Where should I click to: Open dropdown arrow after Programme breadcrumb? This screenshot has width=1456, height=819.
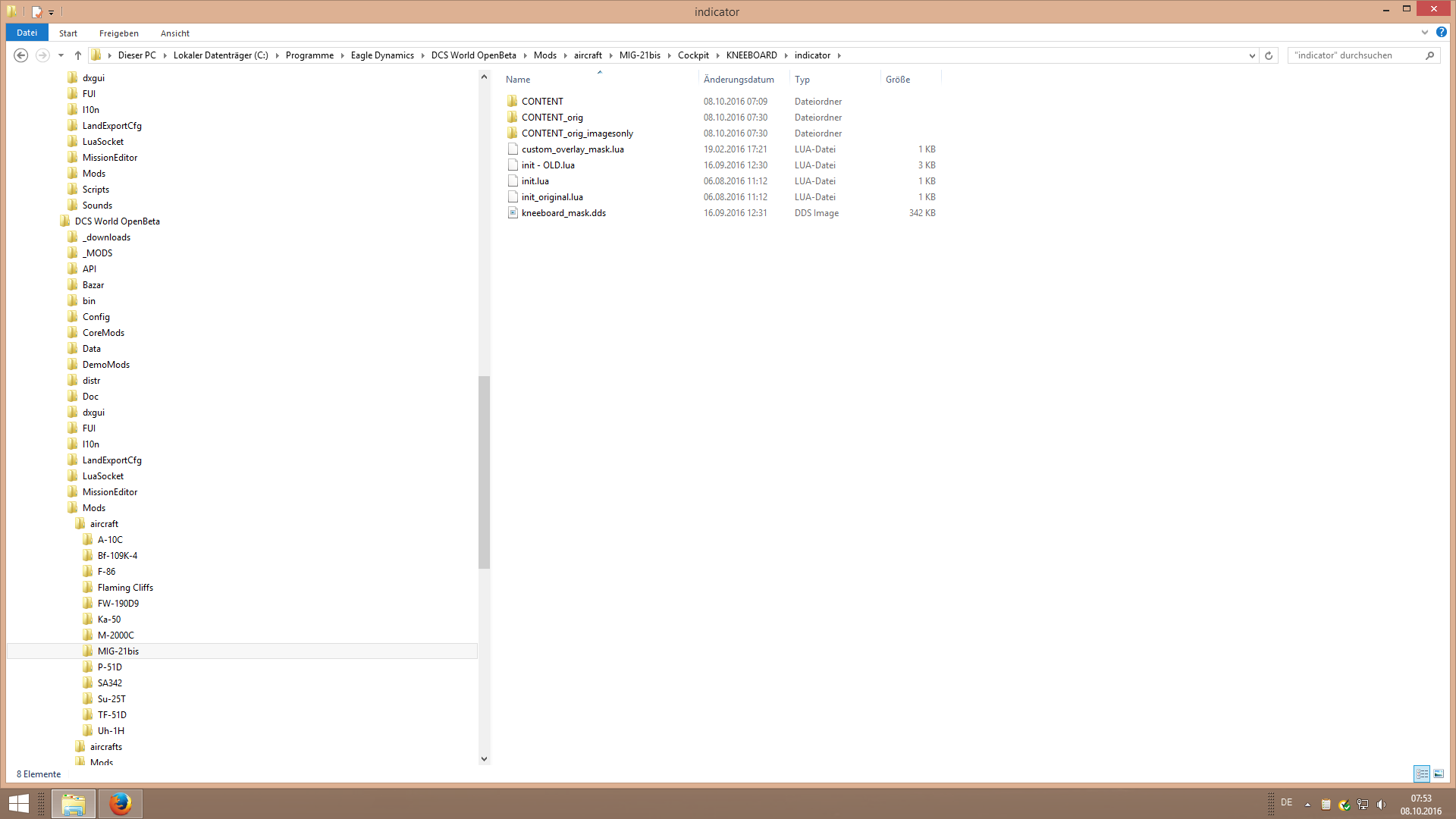342,55
